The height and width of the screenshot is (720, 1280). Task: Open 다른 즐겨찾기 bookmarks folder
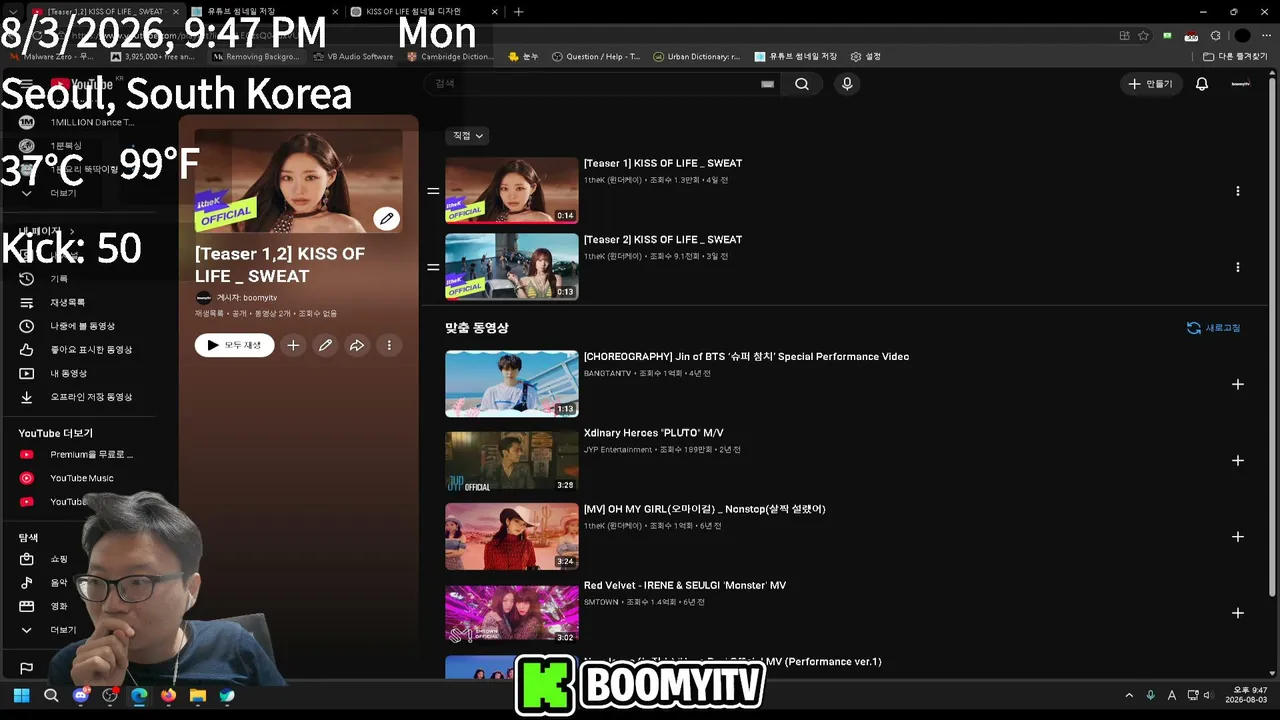tap(1235, 57)
